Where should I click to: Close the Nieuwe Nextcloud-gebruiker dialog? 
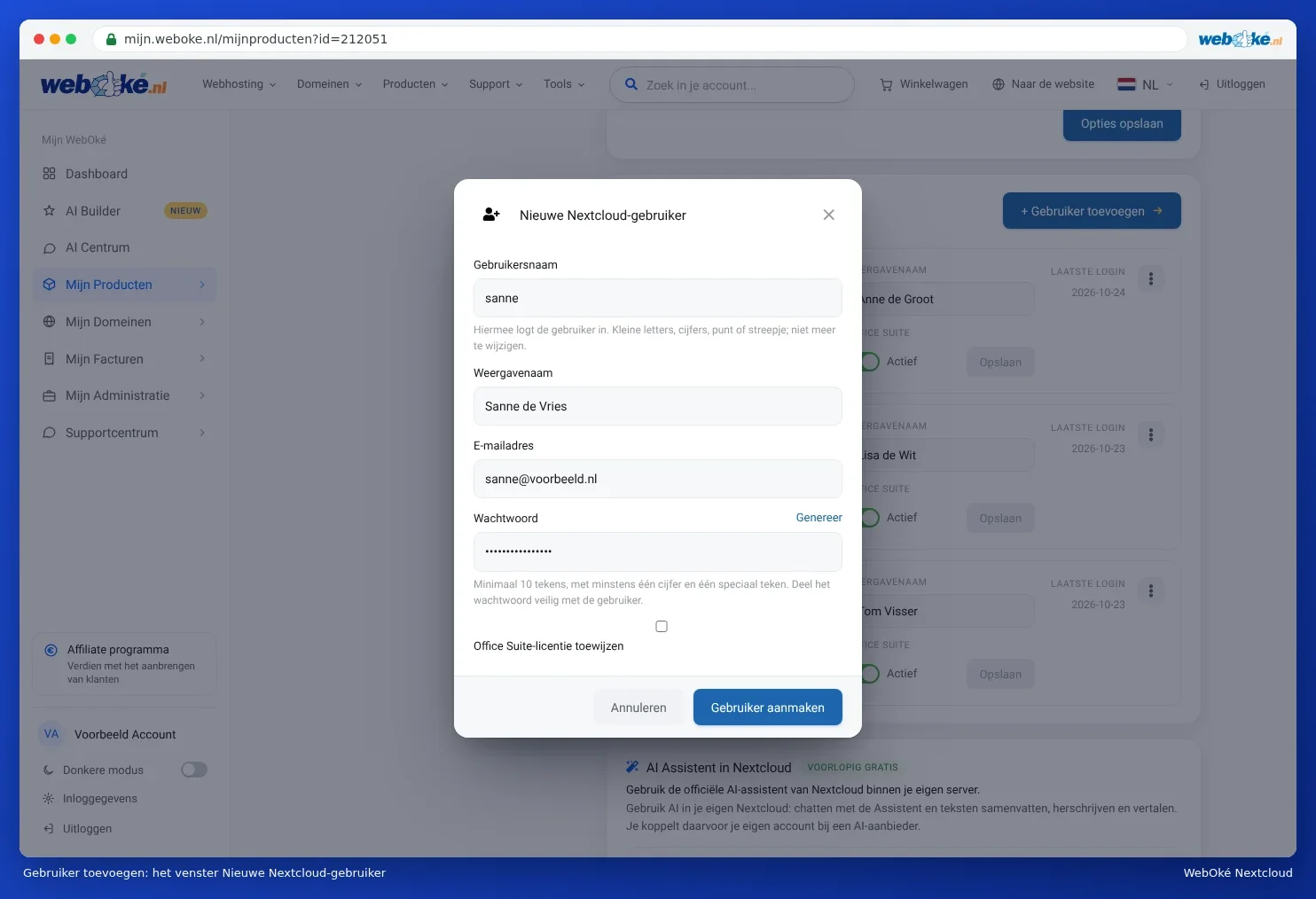click(x=828, y=215)
